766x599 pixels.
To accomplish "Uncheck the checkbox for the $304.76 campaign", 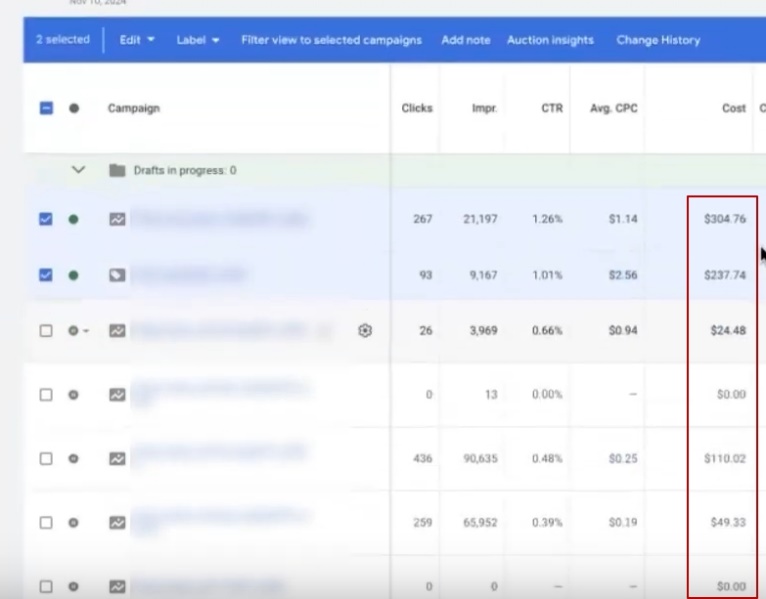I will tap(46, 219).
